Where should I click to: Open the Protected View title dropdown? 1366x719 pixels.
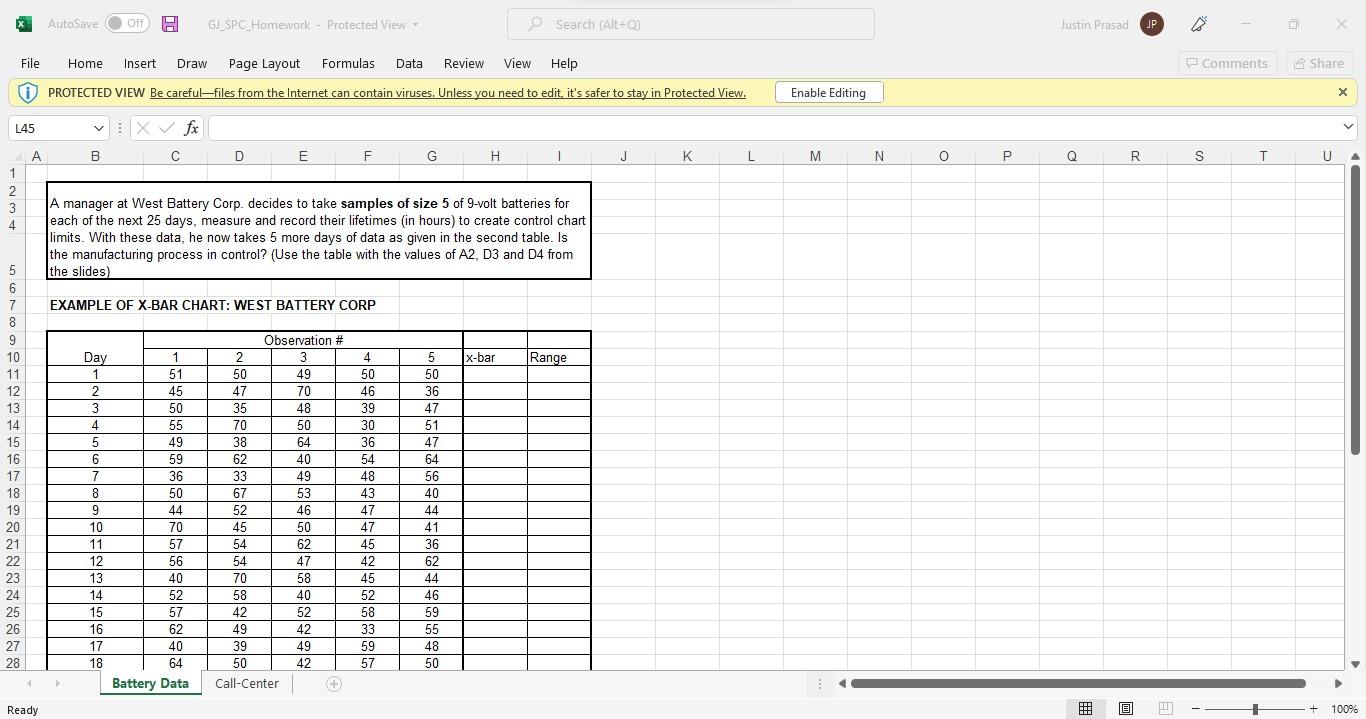[415, 25]
